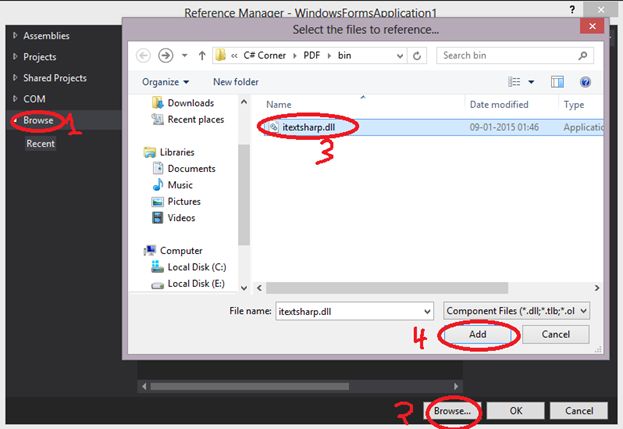This screenshot has height=429, width=623.
Task: Click the search magnifier icon
Action: [x=583, y=56]
